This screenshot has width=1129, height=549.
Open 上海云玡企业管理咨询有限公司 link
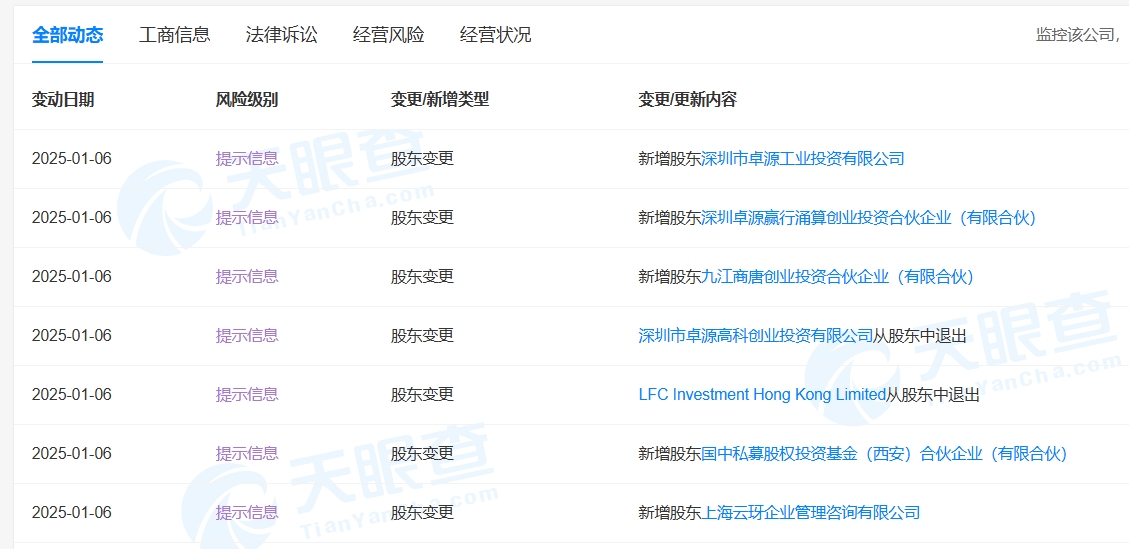pos(810,513)
